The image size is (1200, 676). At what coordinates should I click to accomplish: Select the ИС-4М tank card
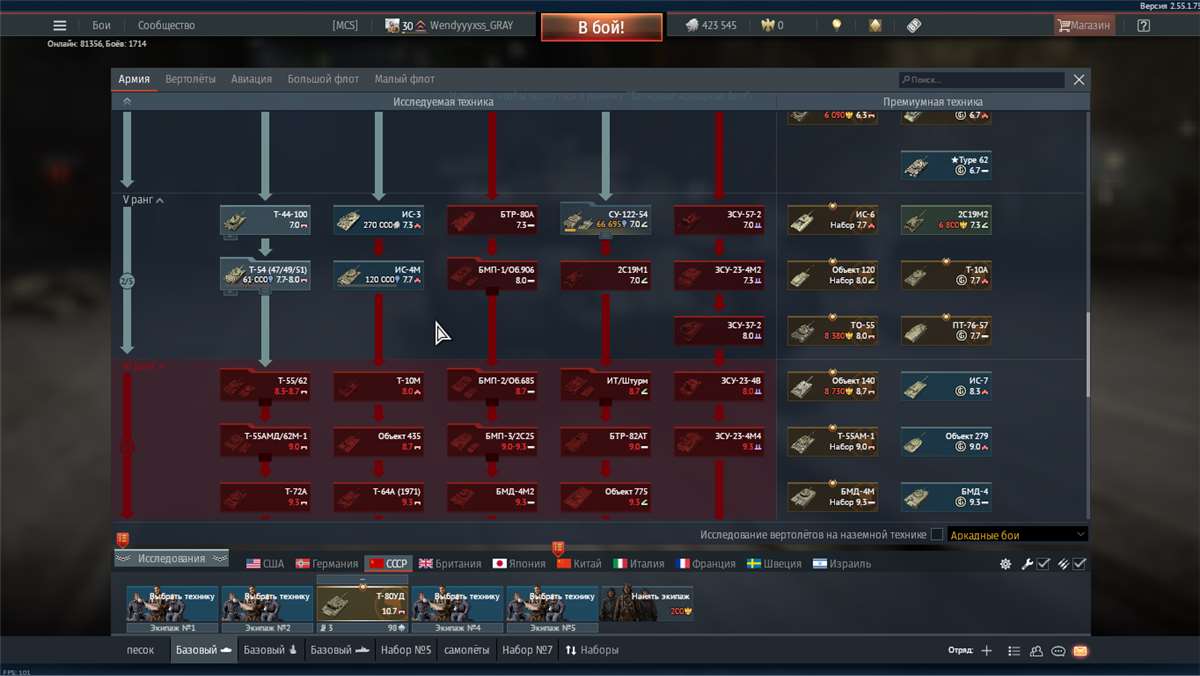[x=378, y=275]
